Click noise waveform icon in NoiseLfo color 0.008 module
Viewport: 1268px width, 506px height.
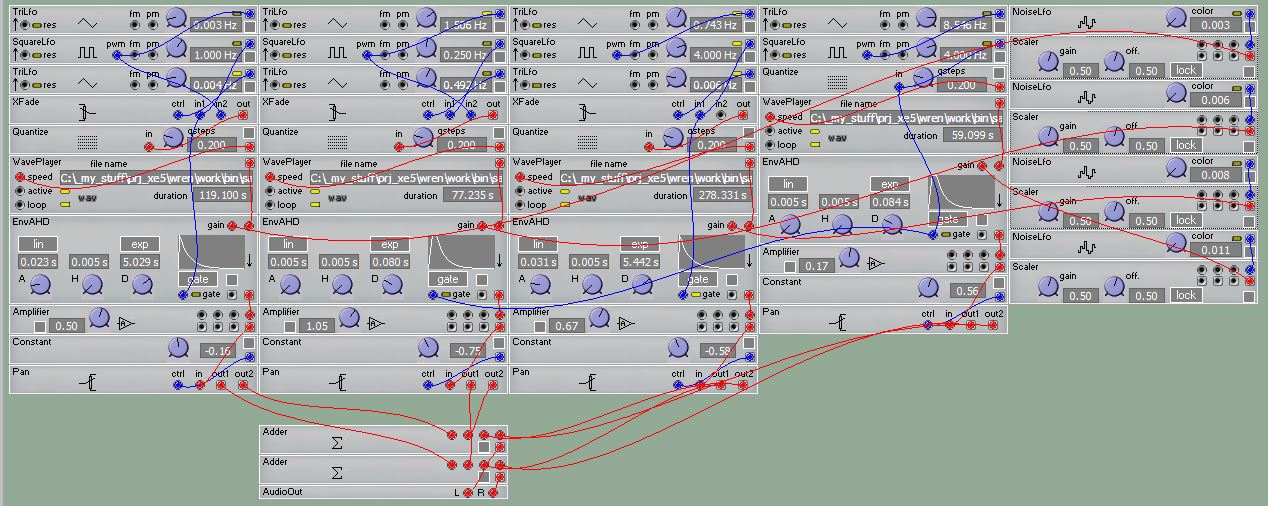[1087, 172]
